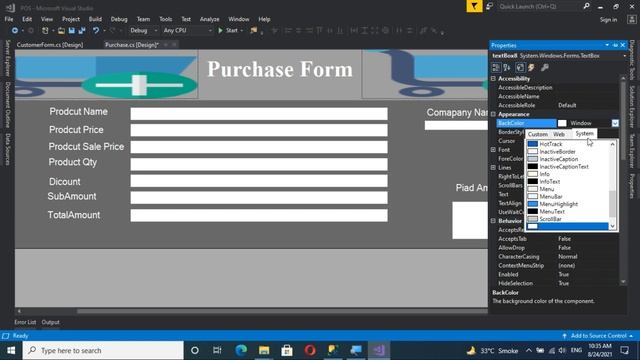
Task: Collapse the Behavior category
Action: point(493,221)
